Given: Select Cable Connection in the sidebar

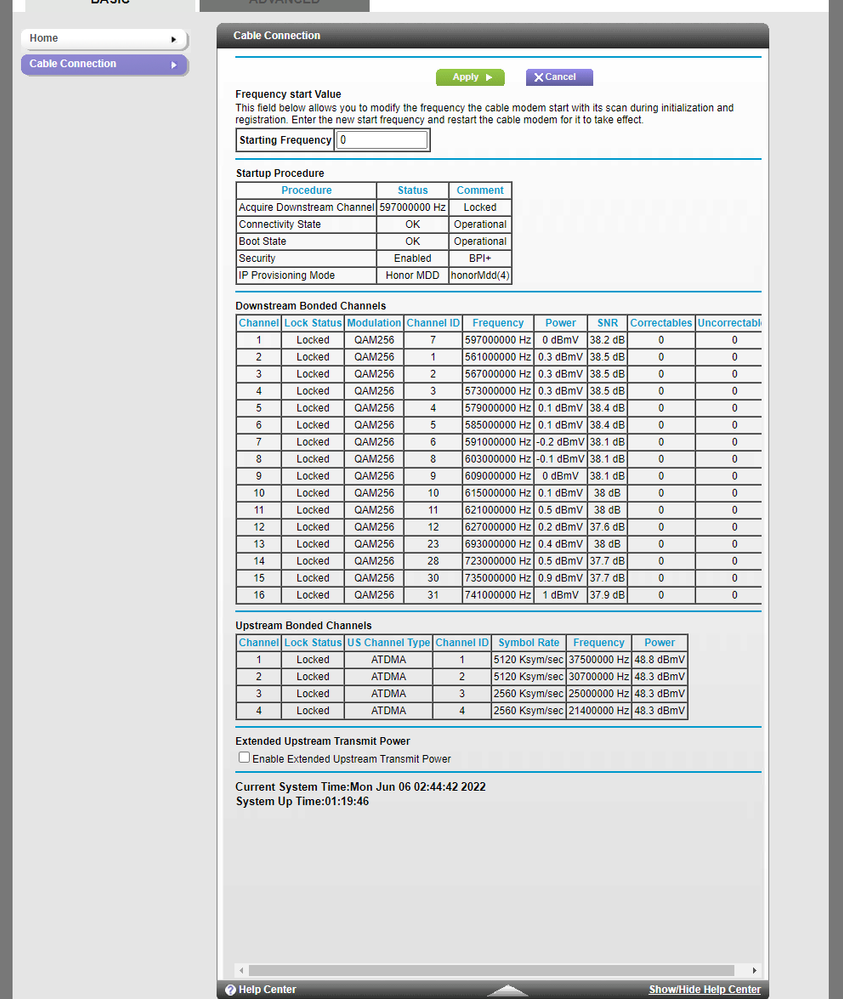Looking at the screenshot, I should (104, 64).
